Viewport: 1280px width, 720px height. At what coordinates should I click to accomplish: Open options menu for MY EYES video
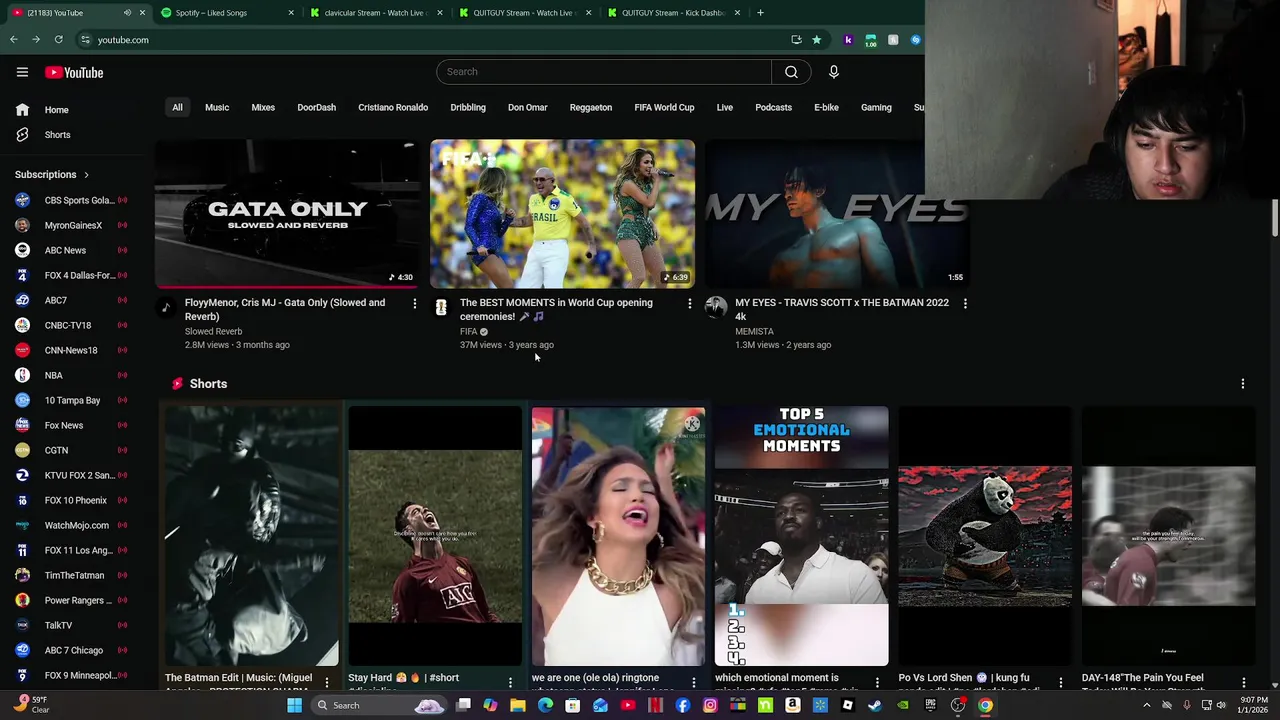[964, 303]
